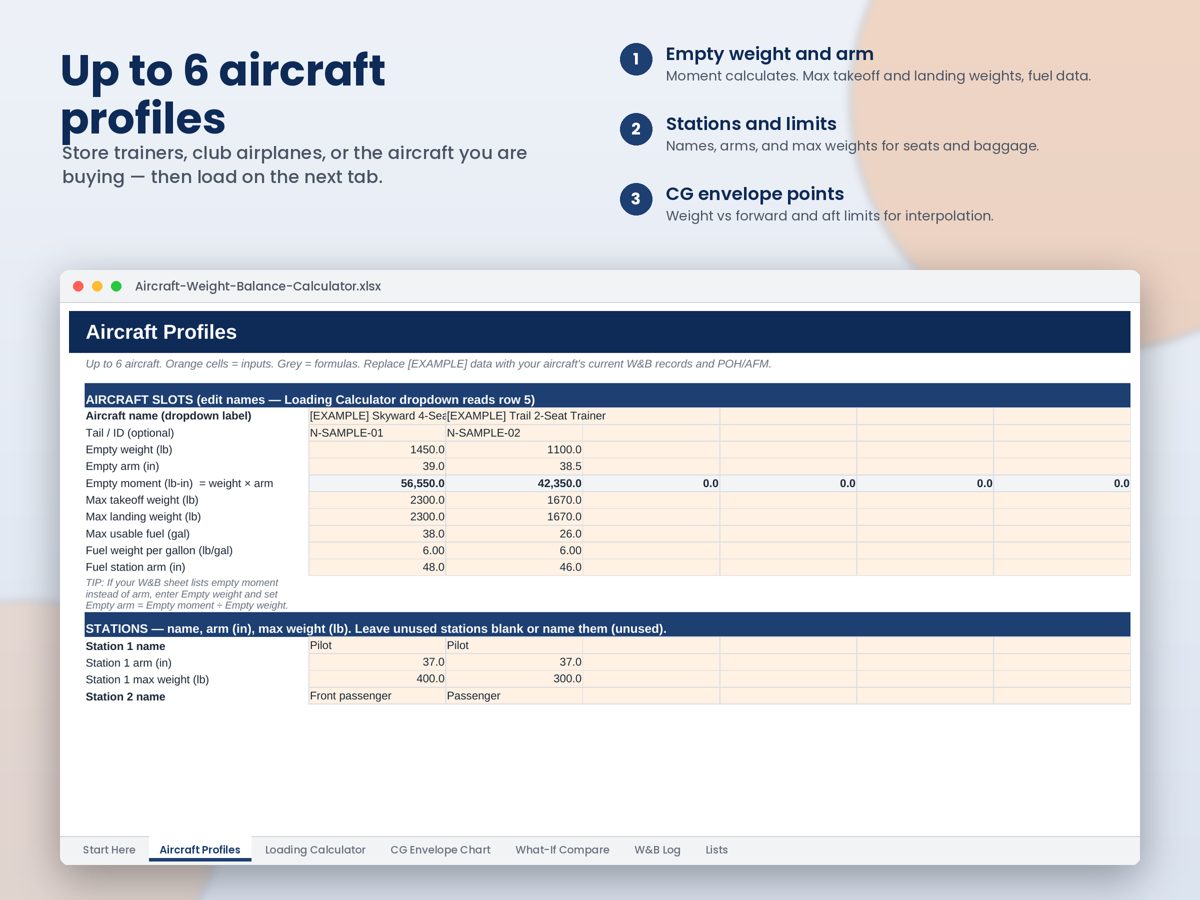The image size is (1200, 900).
Task: Select the Passenger station 2 name cell
Action: click(x=514, y=696)
